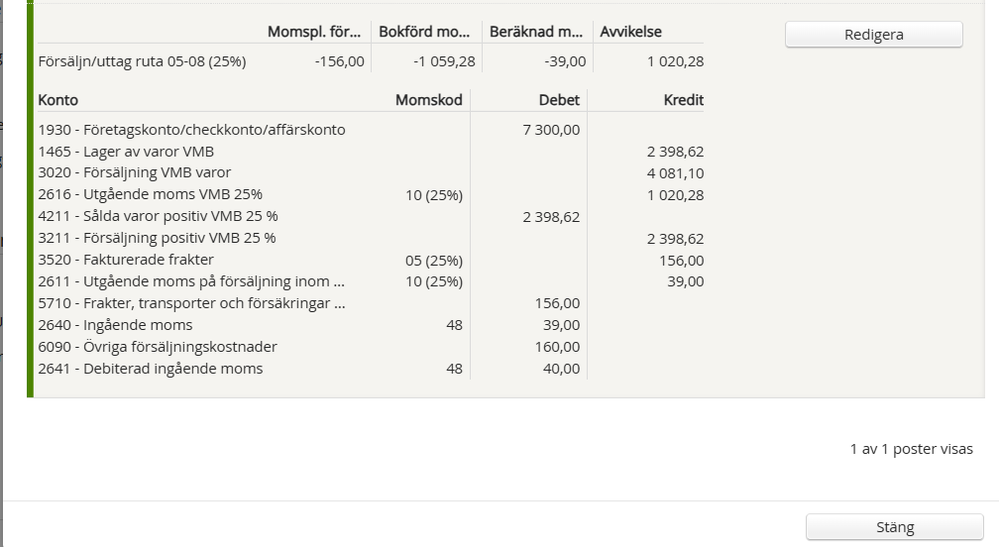Select the 2640 Ingående moms row
Screen dimensions: 999x547
tap(115, 325)
